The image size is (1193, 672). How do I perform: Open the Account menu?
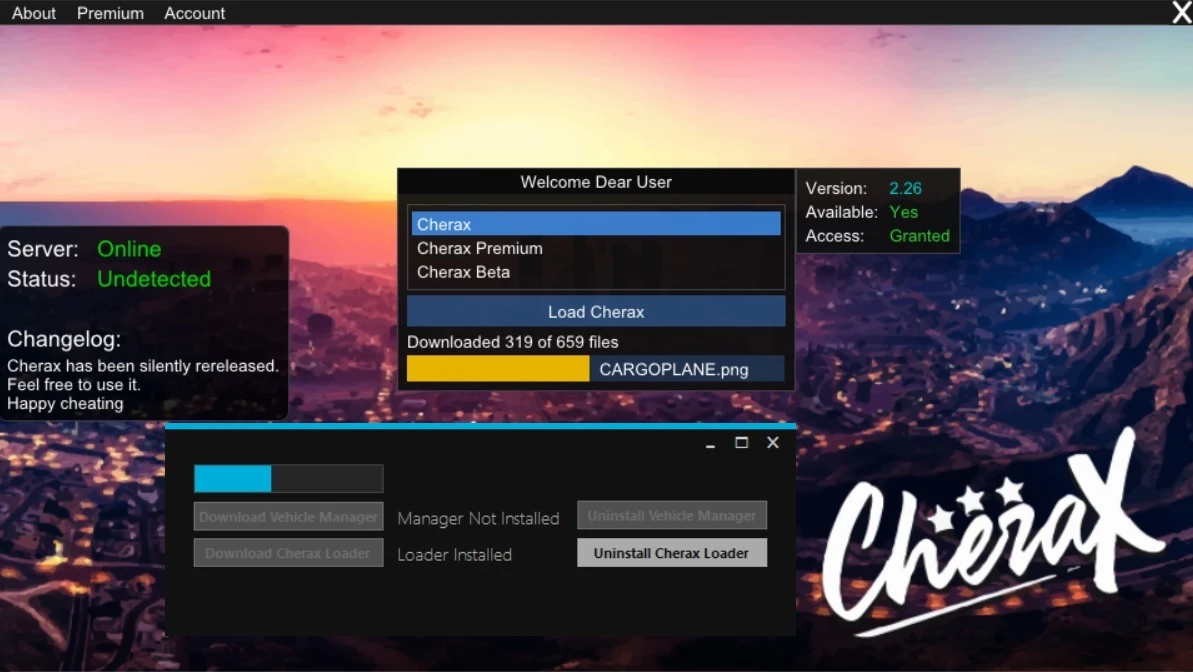(x=194, y=13)
